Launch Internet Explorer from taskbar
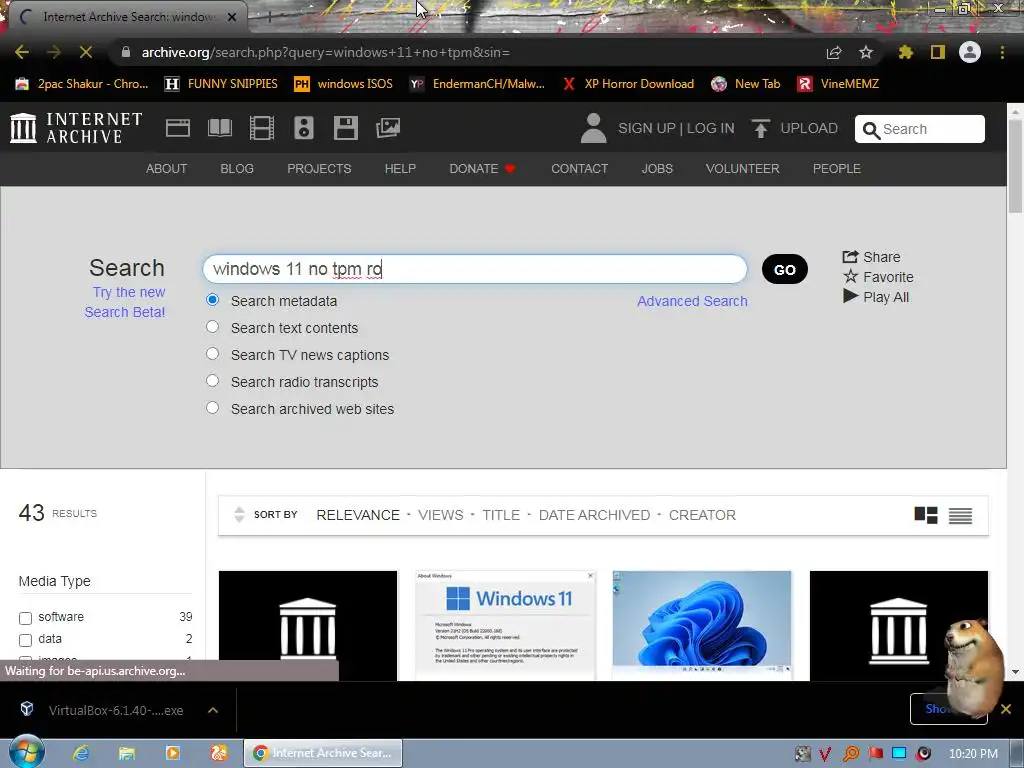The width and height of the screenshot is (1024, 768). point(81,753)
